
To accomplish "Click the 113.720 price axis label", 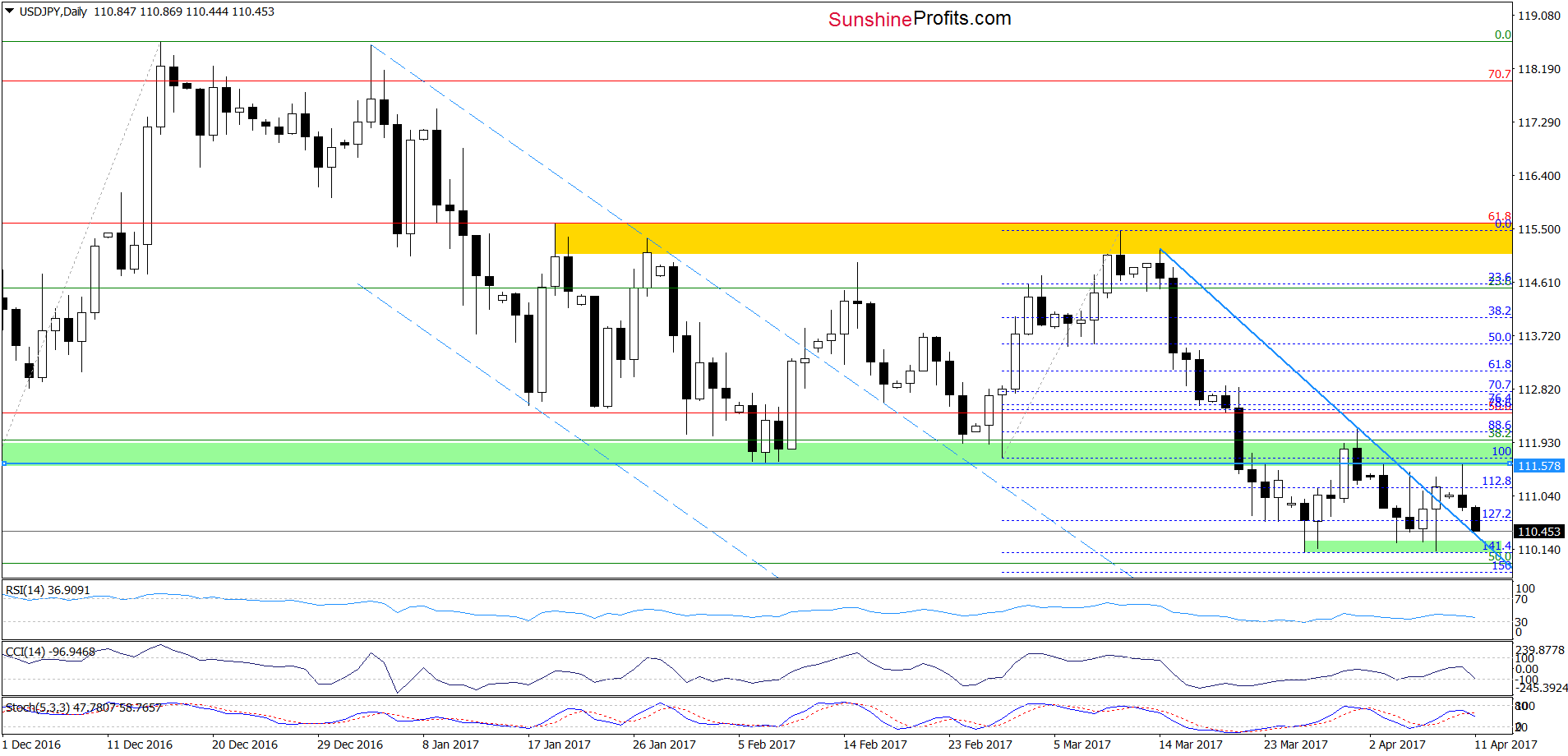I will [x=1538, y=336].
